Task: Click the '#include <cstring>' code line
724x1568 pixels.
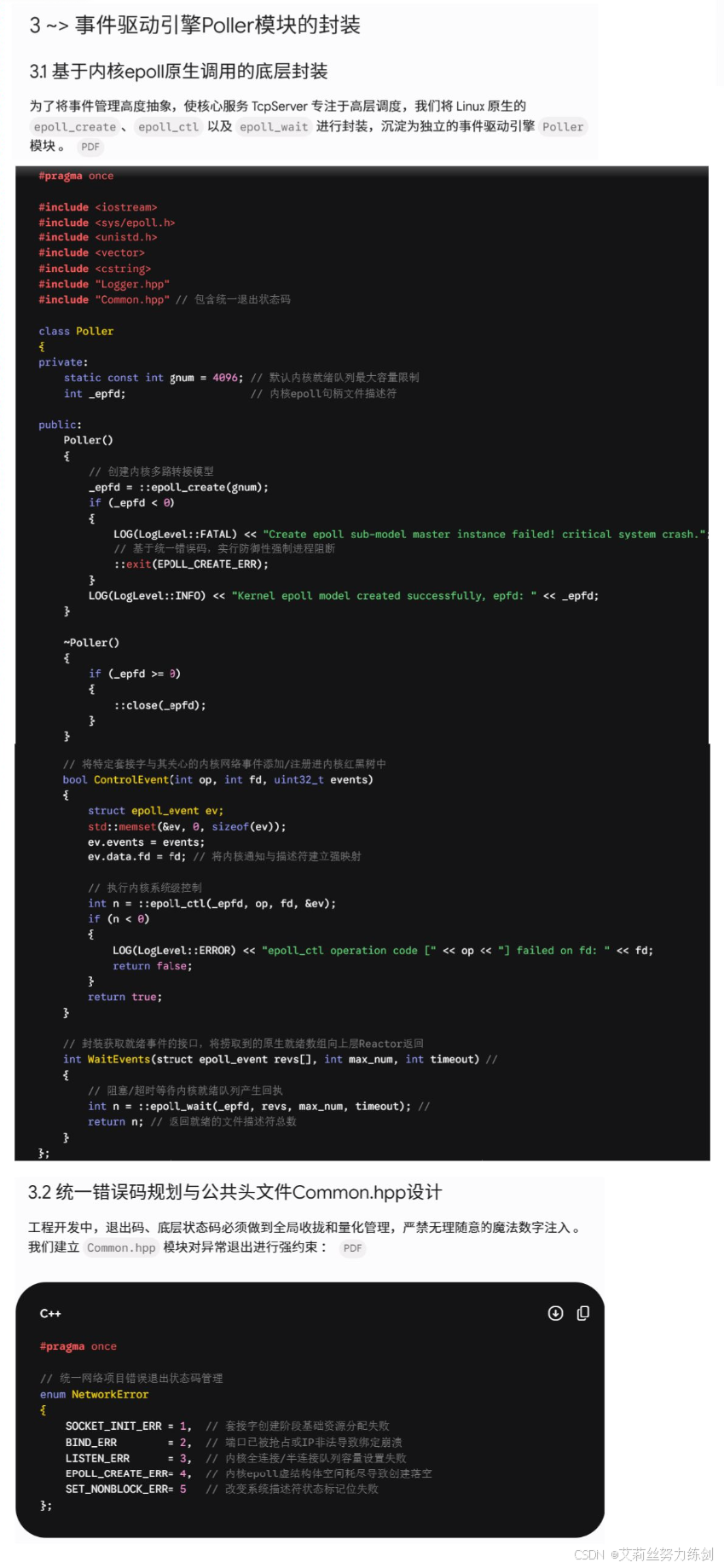Action: pos(95,269)
